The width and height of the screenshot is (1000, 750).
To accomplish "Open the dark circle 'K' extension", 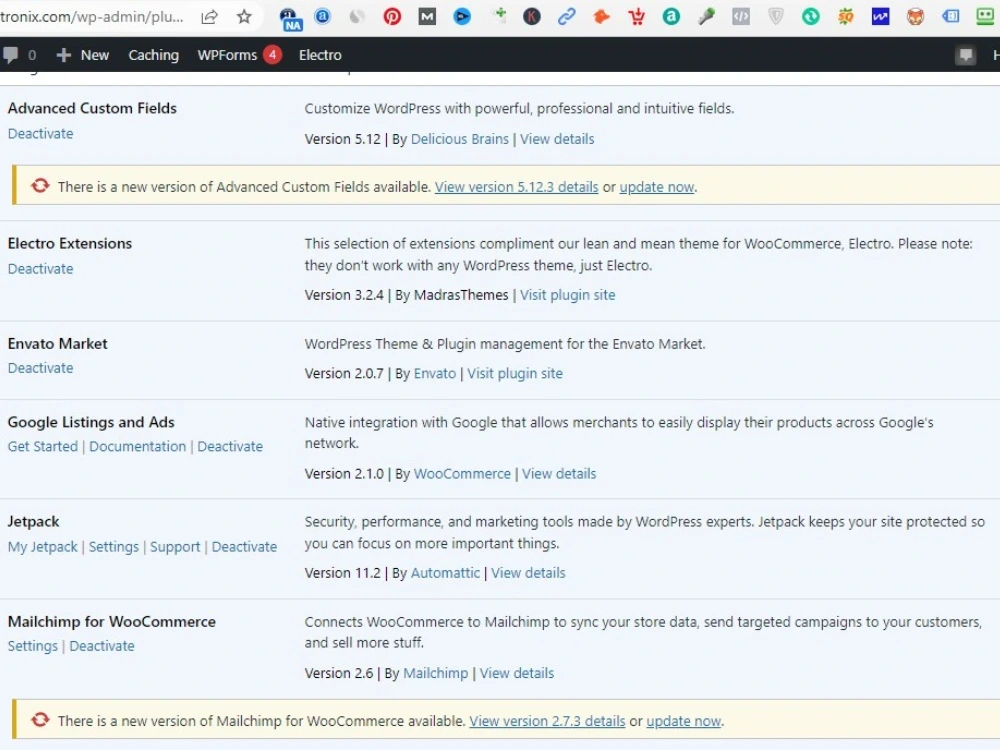I will point(531,17).
